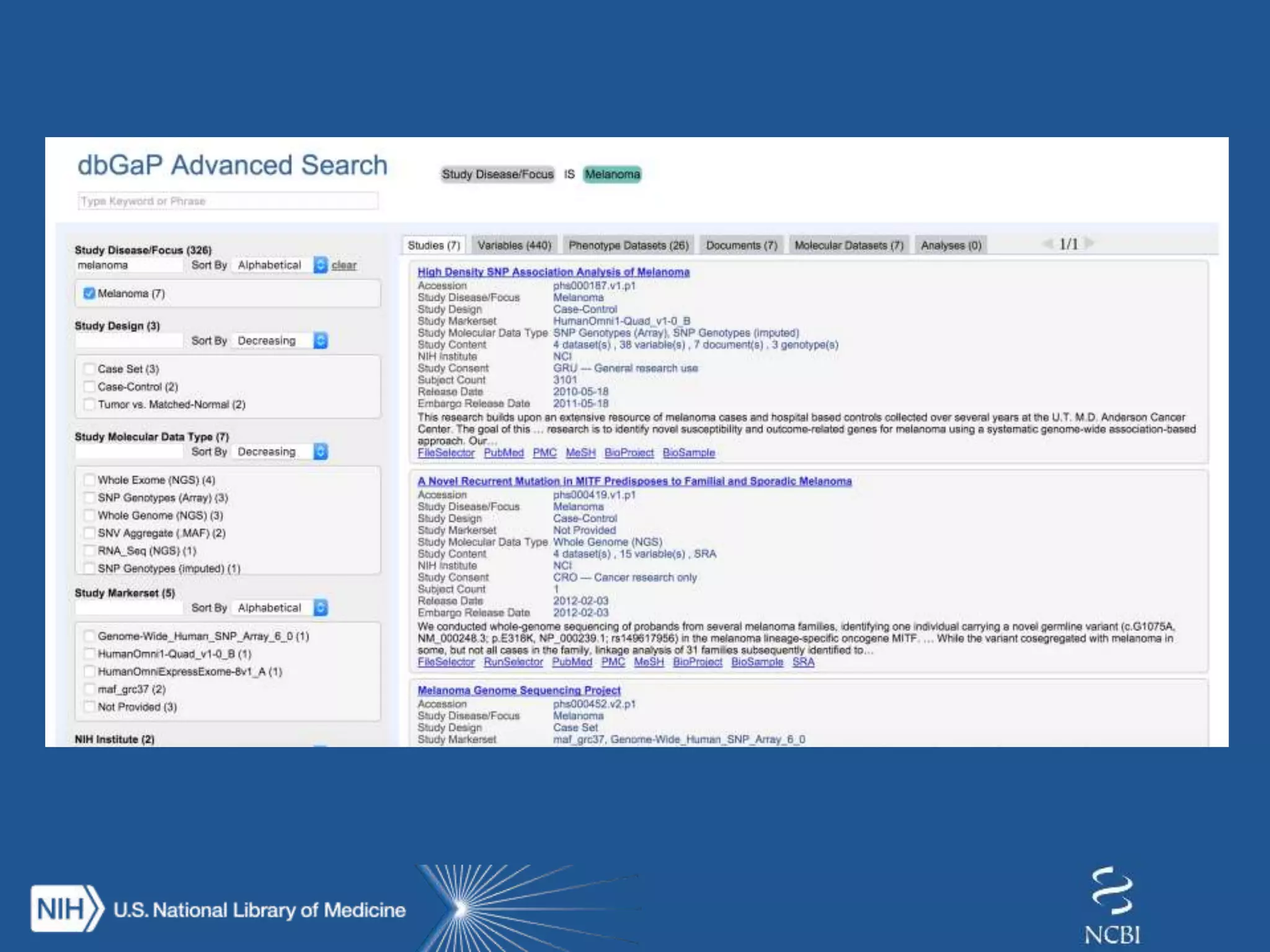Open RunSelector link for MITF study

point(513,662)
